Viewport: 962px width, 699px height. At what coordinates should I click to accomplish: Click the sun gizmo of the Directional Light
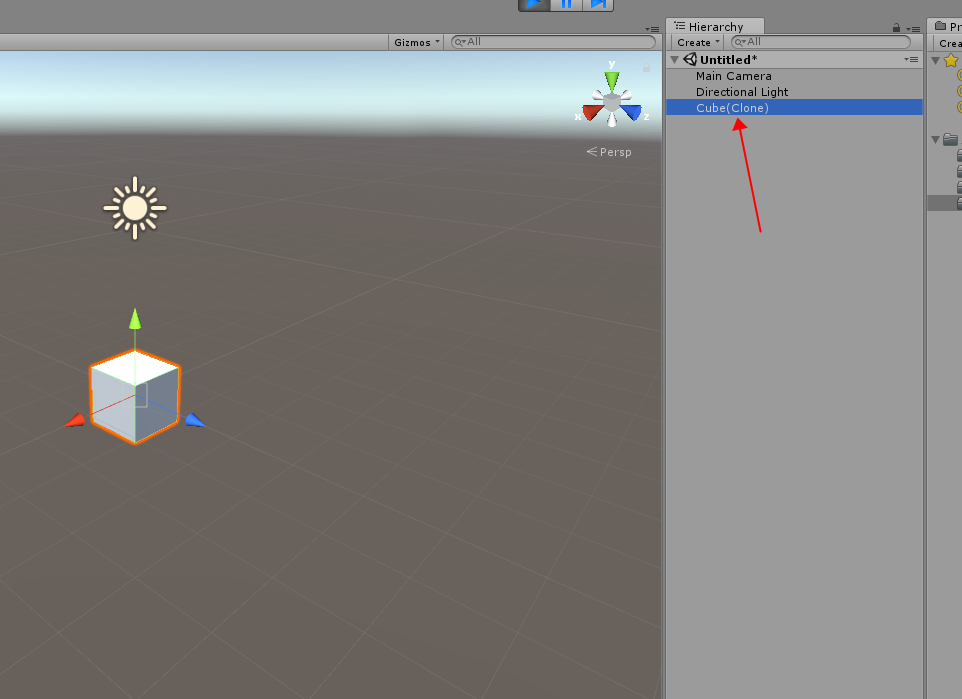click(x=135, y=208)
